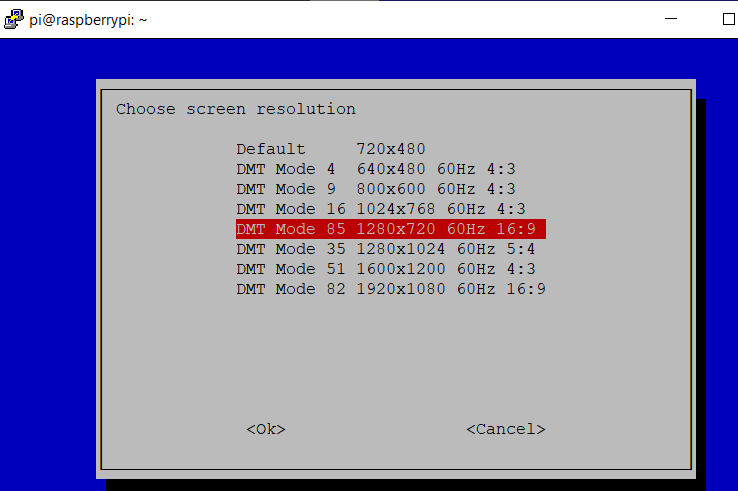Select DMT Mode 16 1024x768 resolution
Viewport: 738px width, 491px height.
(381, 209)
